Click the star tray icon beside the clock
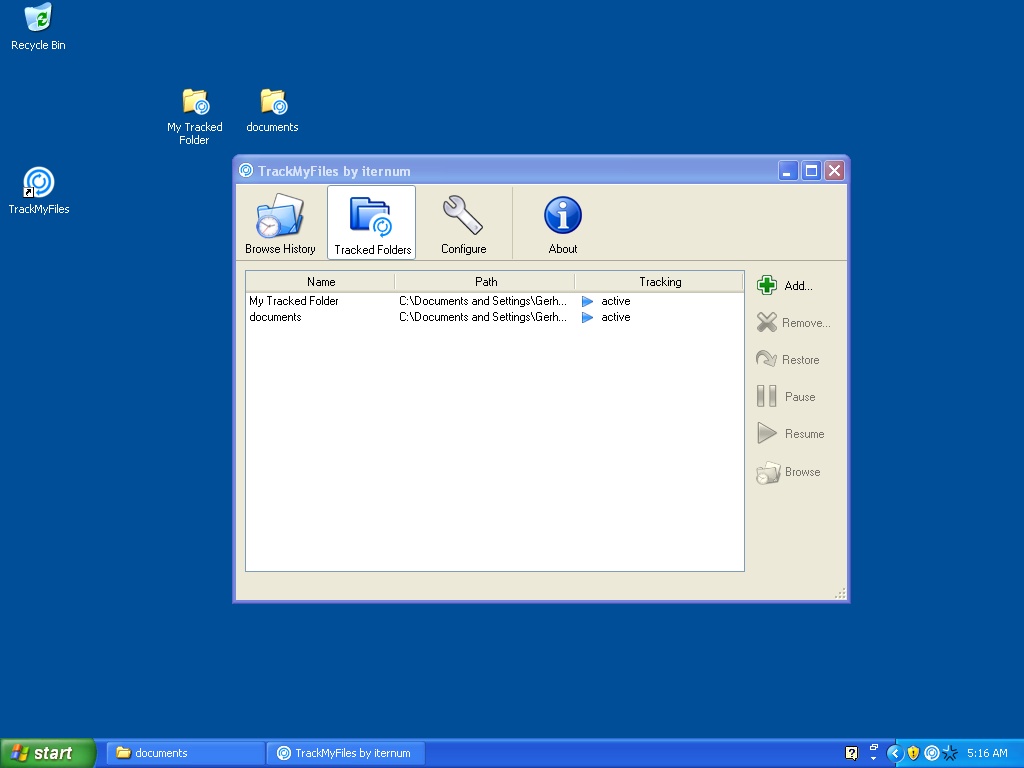 click(950, 753)
